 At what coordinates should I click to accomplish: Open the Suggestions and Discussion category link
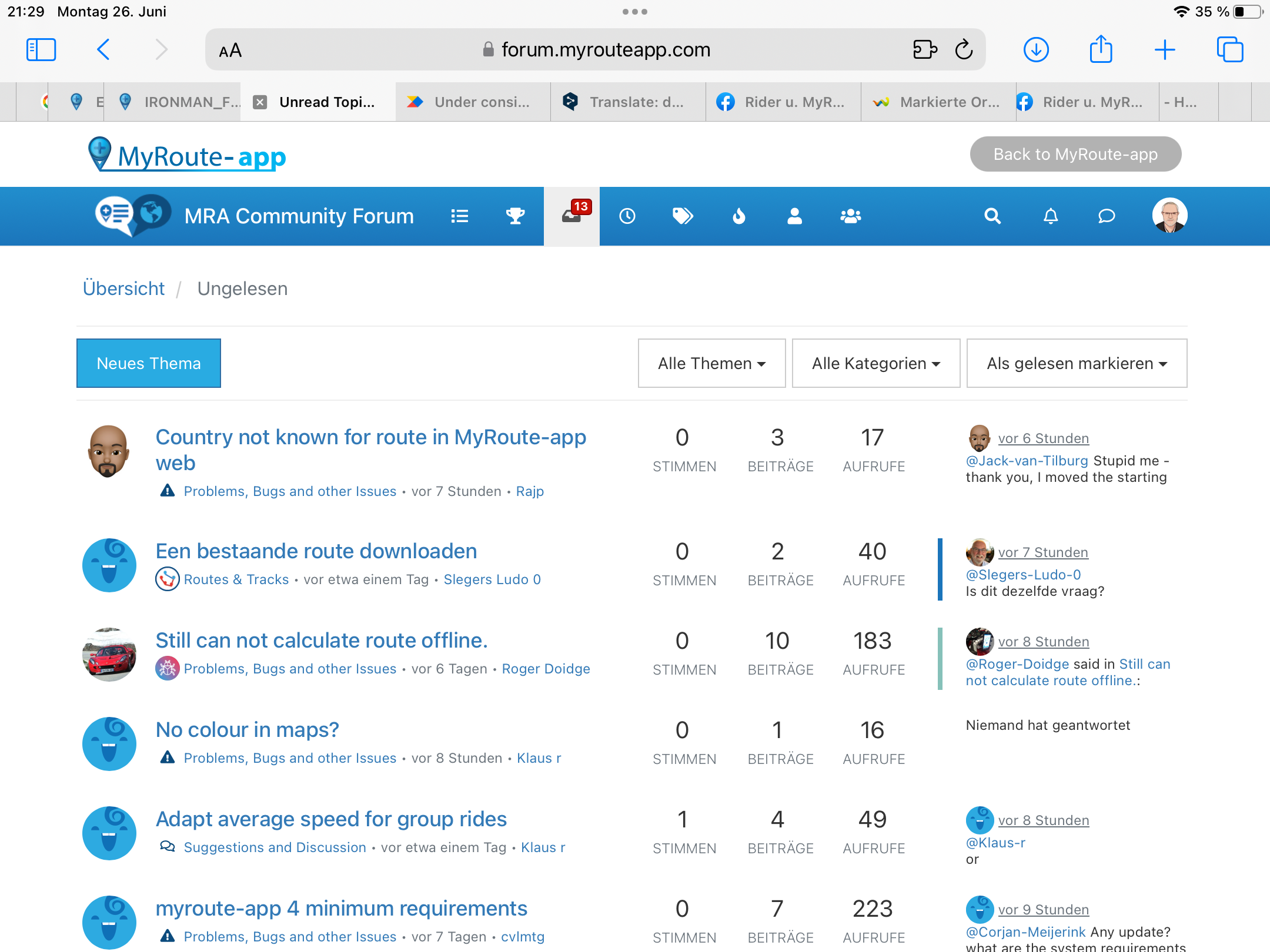pyautogui.click(x=275, y=847)
